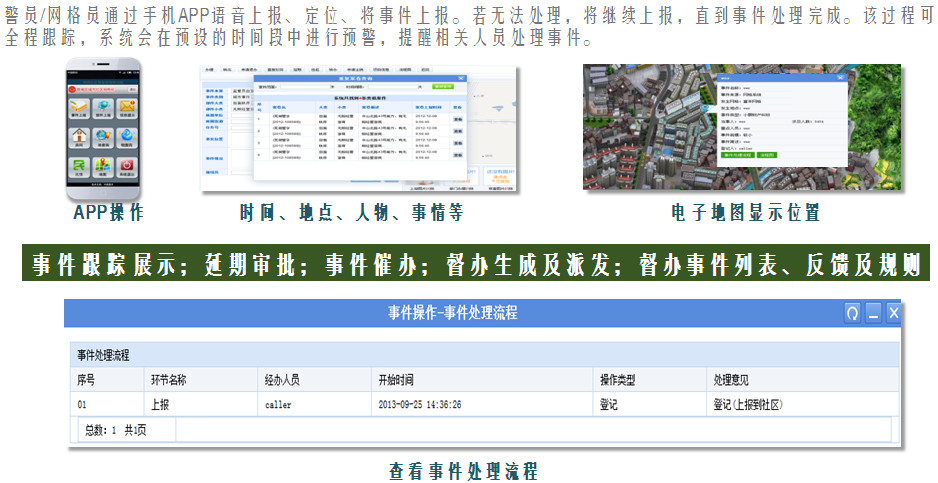Minimize the 事件操作-事件处理流程 window

click(873, 313)
